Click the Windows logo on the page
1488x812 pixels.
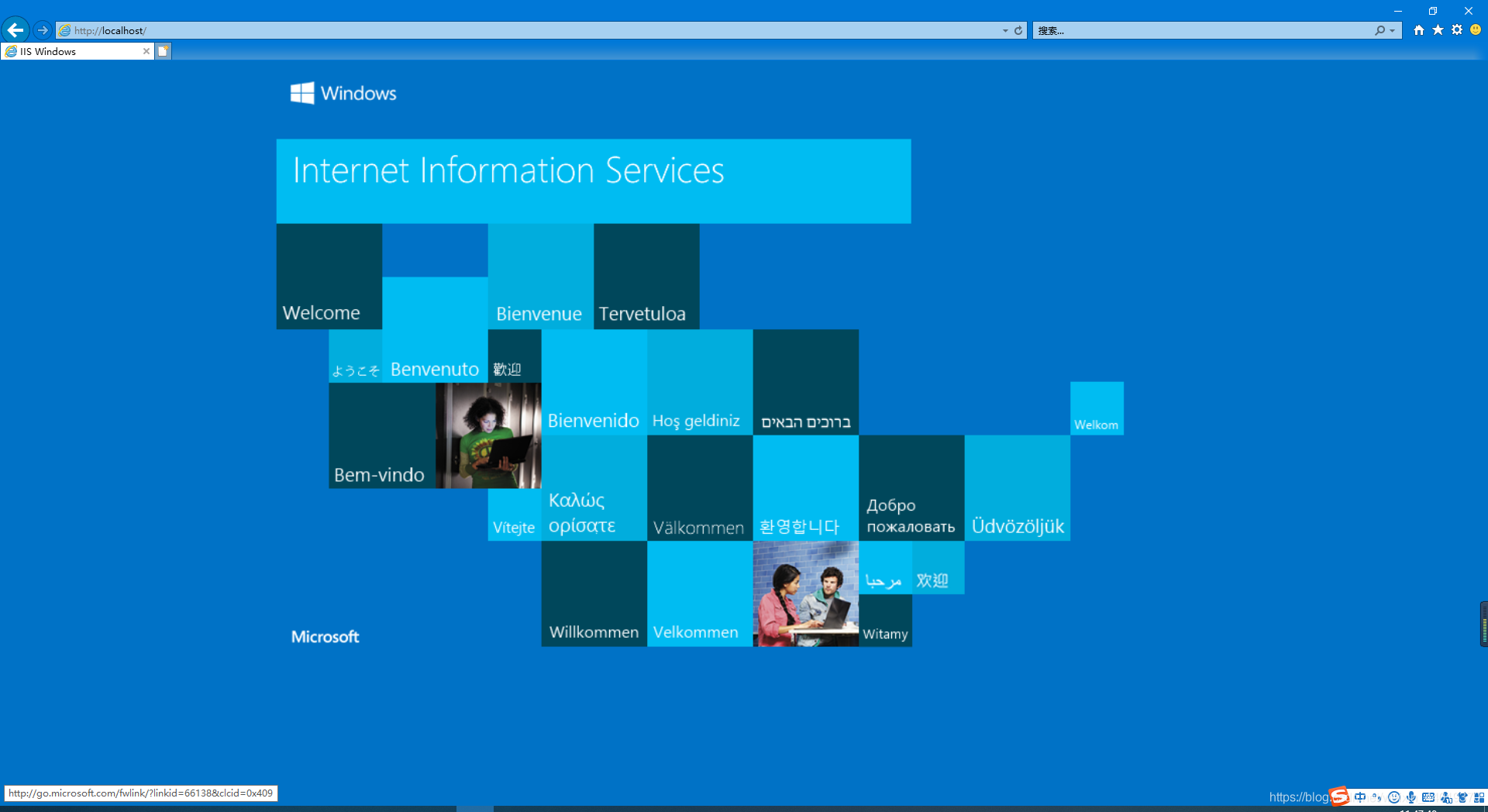click(343, 93)
